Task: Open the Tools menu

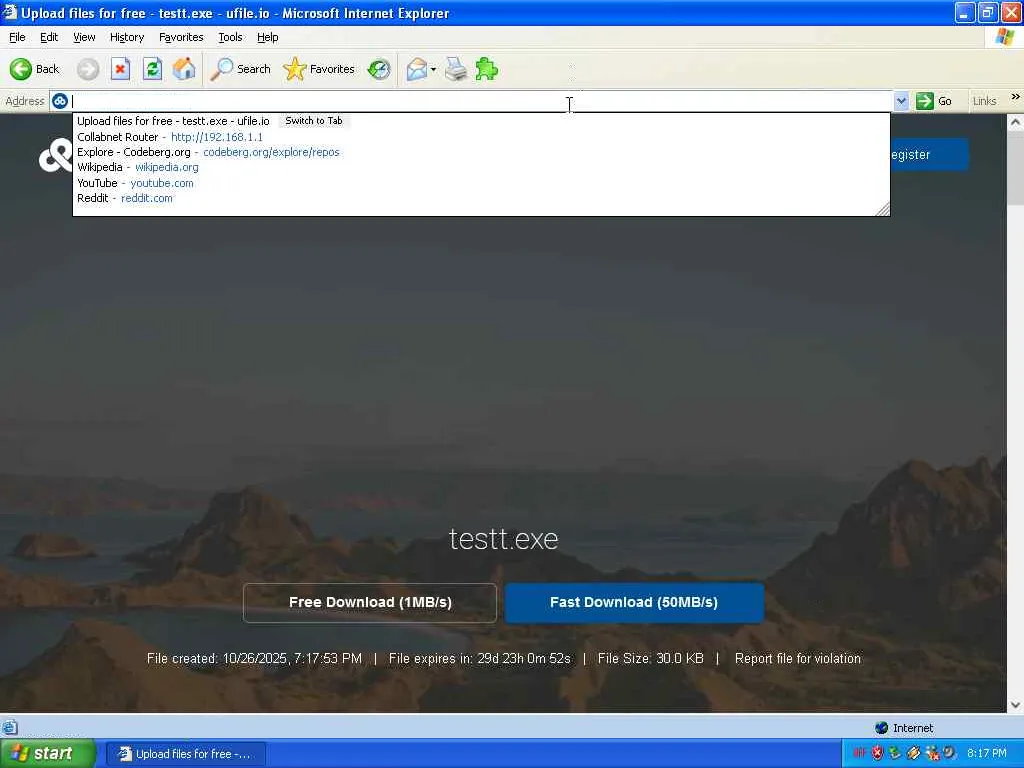Action: [230, 37]
